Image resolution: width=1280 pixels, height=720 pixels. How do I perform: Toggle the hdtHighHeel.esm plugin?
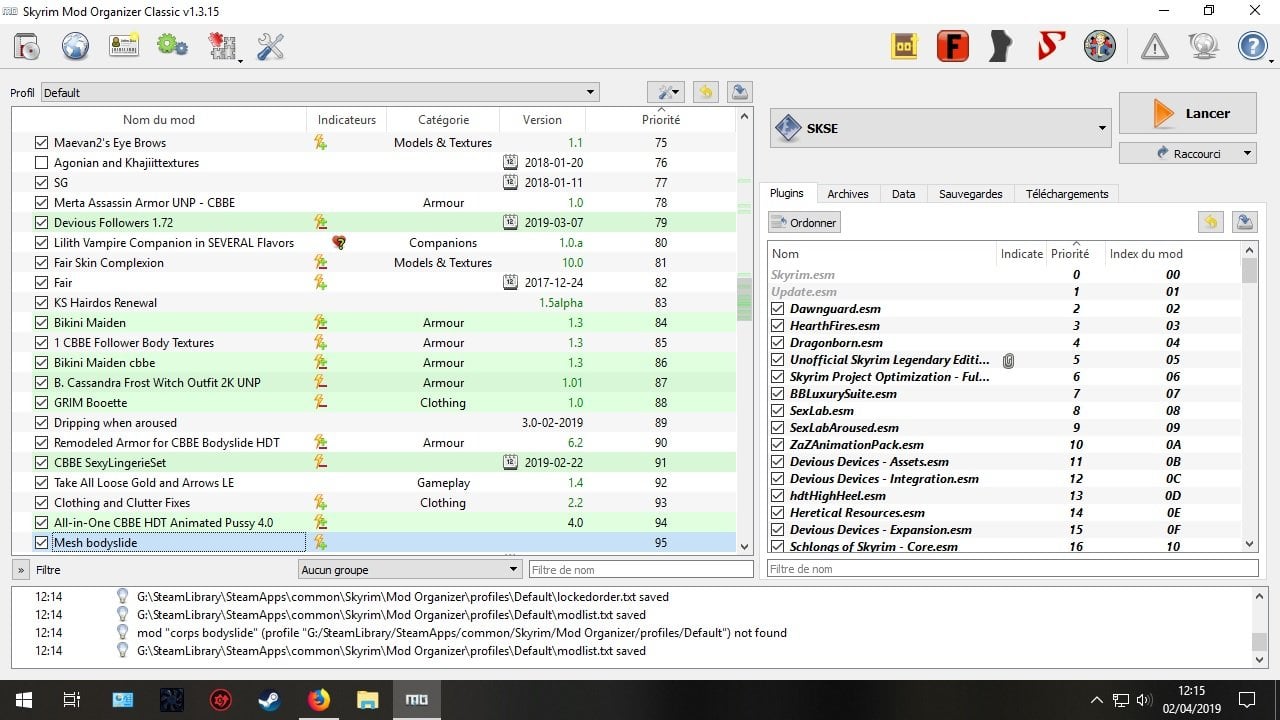pyautogui.click(x=778, y=495)
